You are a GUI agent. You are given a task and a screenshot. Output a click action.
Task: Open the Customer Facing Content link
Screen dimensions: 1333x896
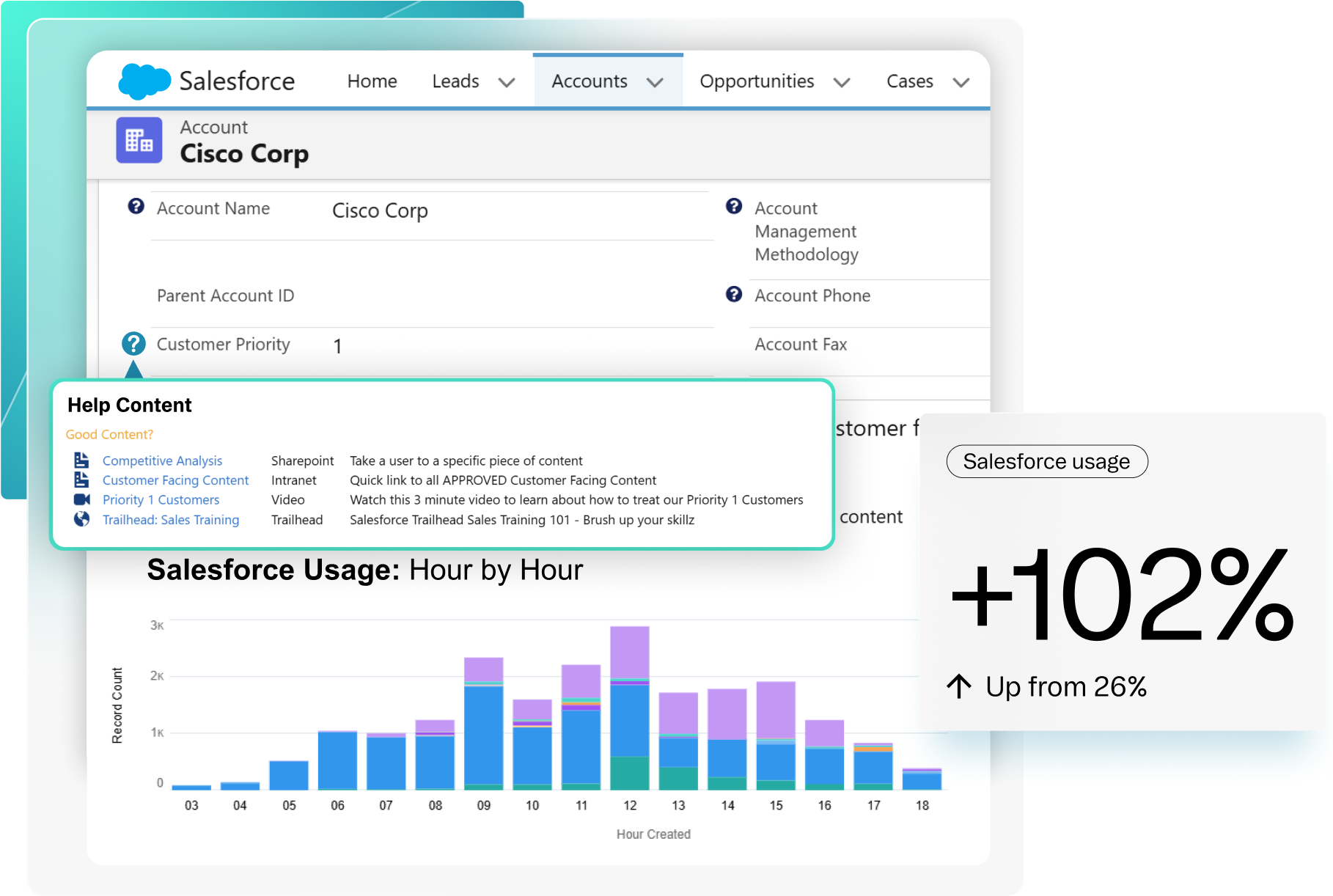[x=175, y=480]
